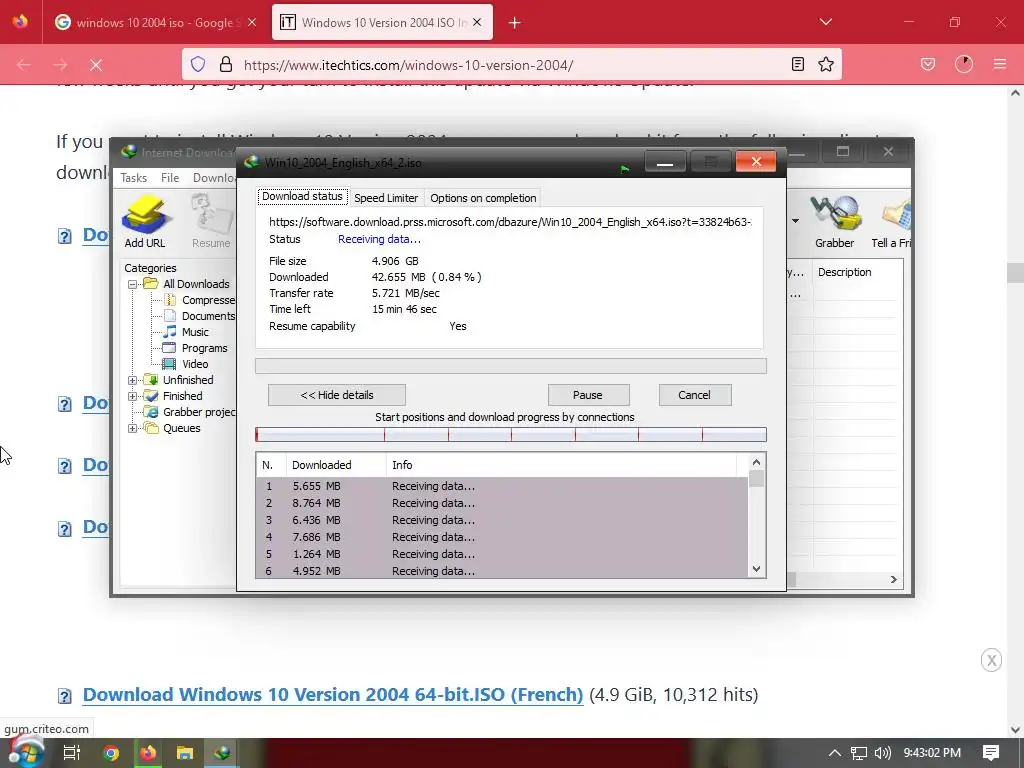1024x768 pixels.
Task: Stop loading the page with the X button
Action: point(96,65)
